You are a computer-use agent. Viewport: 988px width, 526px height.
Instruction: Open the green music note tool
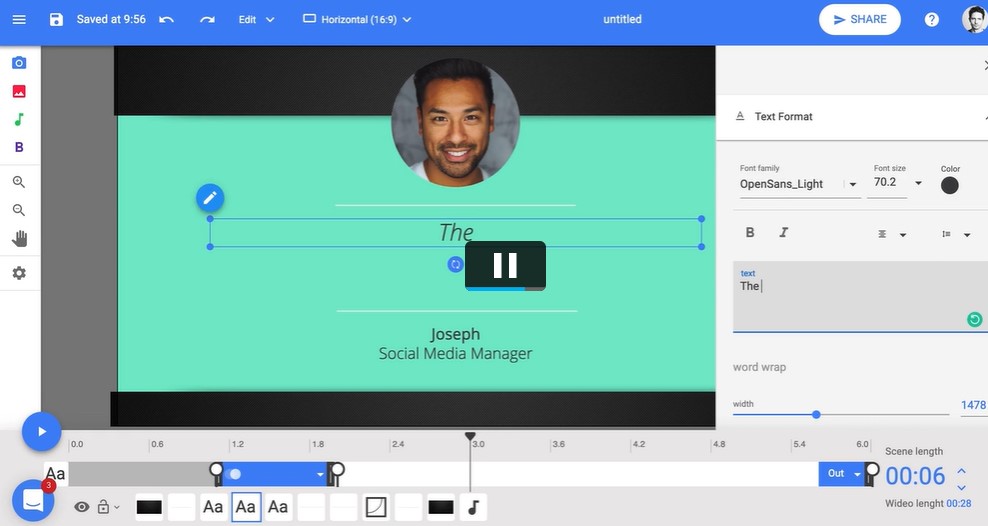(19, 119)
